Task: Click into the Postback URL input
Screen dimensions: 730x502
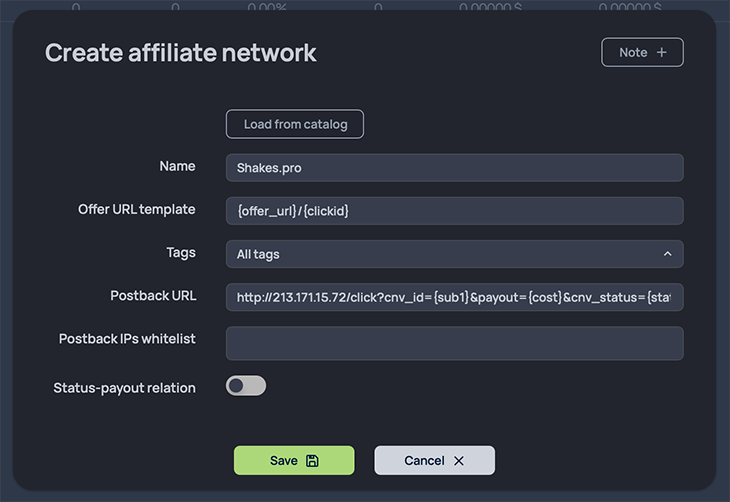Action: point(454,297)
